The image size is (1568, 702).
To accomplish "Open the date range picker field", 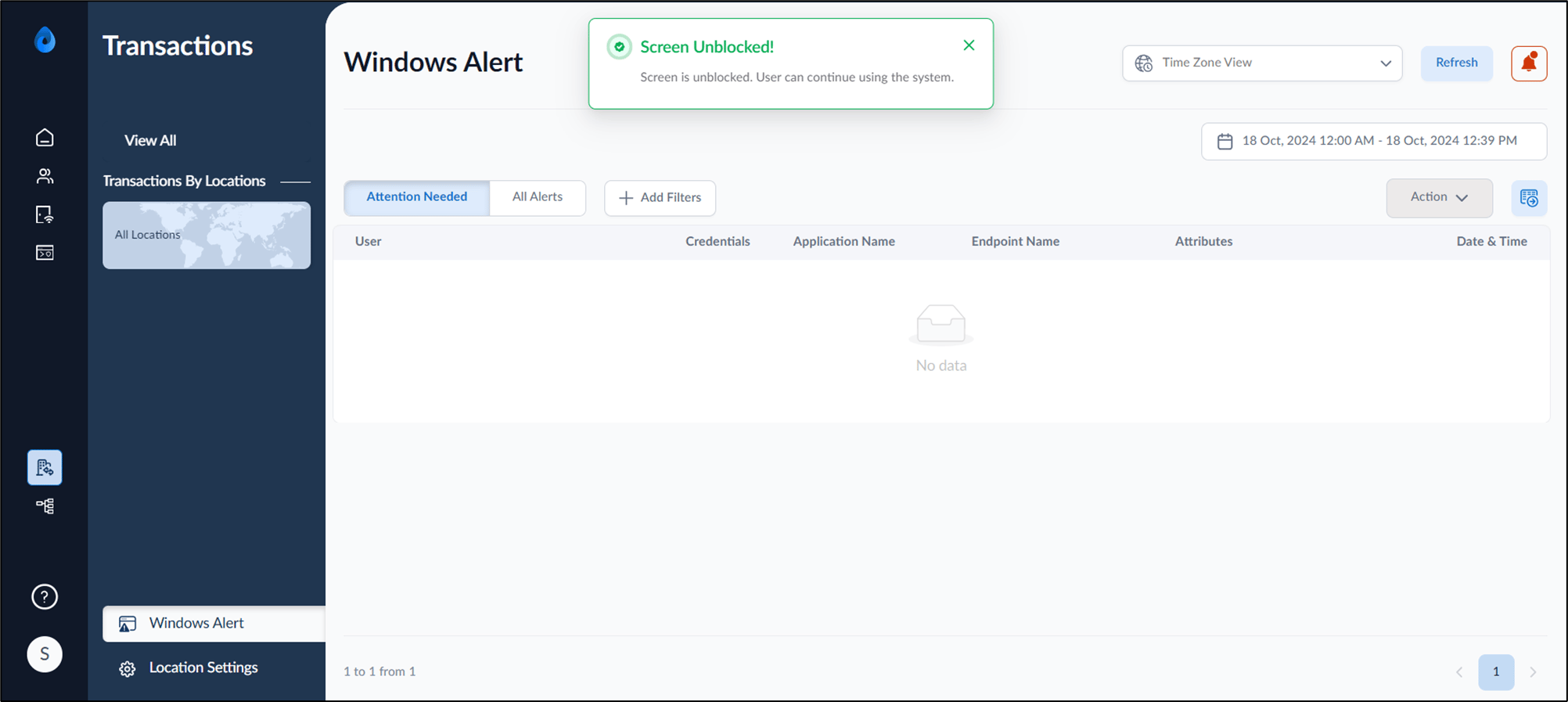I will (x=1374, y=142).
